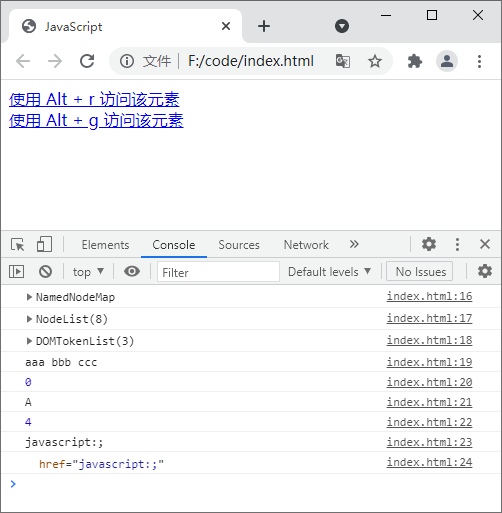Open source link index.html:20
The width and height of the screenshot is (502, 513).
pyautogui.click(x=429, y=382)
